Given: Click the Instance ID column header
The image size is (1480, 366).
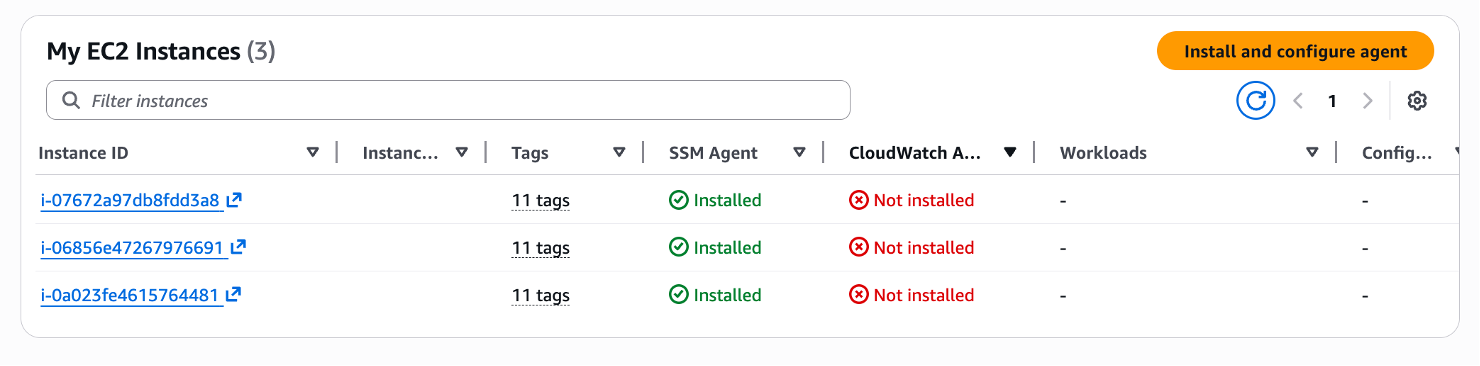Looking at the screenshot, I should pyautogui.click(x=83, y=153).
